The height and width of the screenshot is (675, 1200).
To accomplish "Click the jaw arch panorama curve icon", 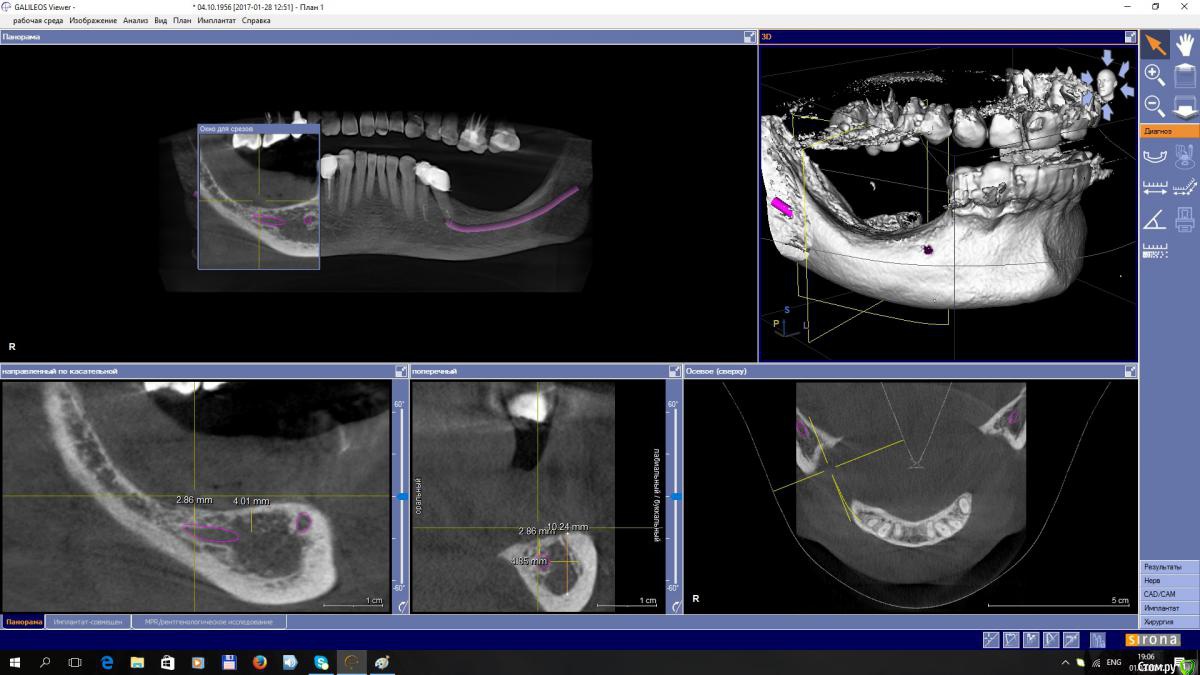I will [x=1154, y=155].
